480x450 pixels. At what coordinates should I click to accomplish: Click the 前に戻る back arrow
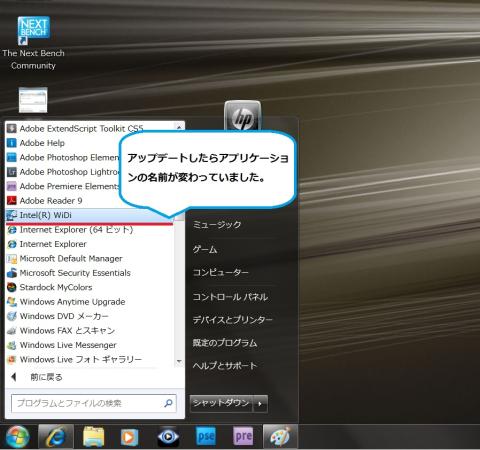pyautogui.click(x=13, y=377)
